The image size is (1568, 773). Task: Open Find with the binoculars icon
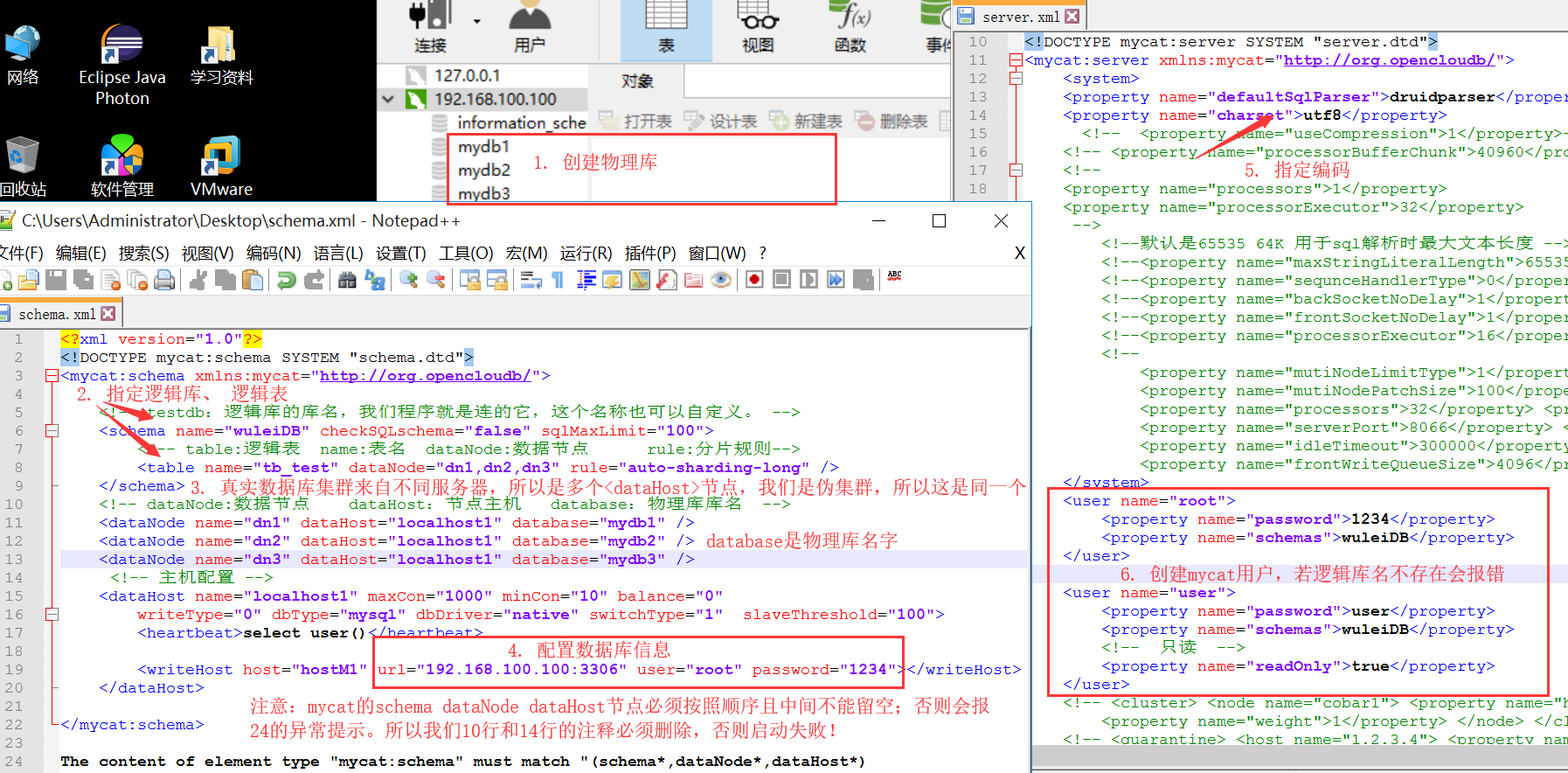(x=347, y=280)
